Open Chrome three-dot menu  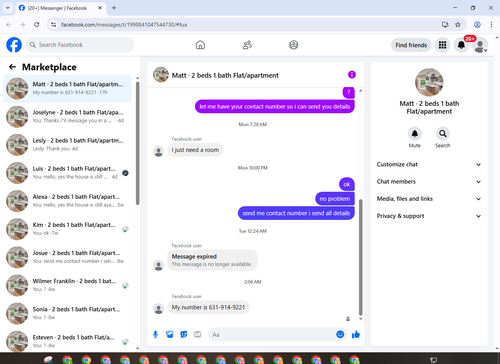pyautogui.click(x=491, y=25)
